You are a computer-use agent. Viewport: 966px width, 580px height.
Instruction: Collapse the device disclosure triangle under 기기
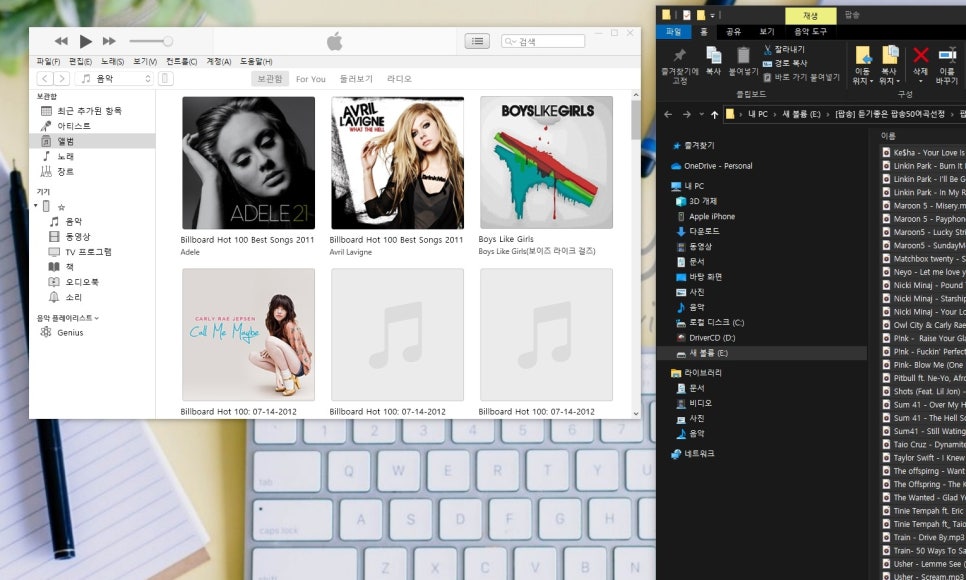(x=36, y=206)
